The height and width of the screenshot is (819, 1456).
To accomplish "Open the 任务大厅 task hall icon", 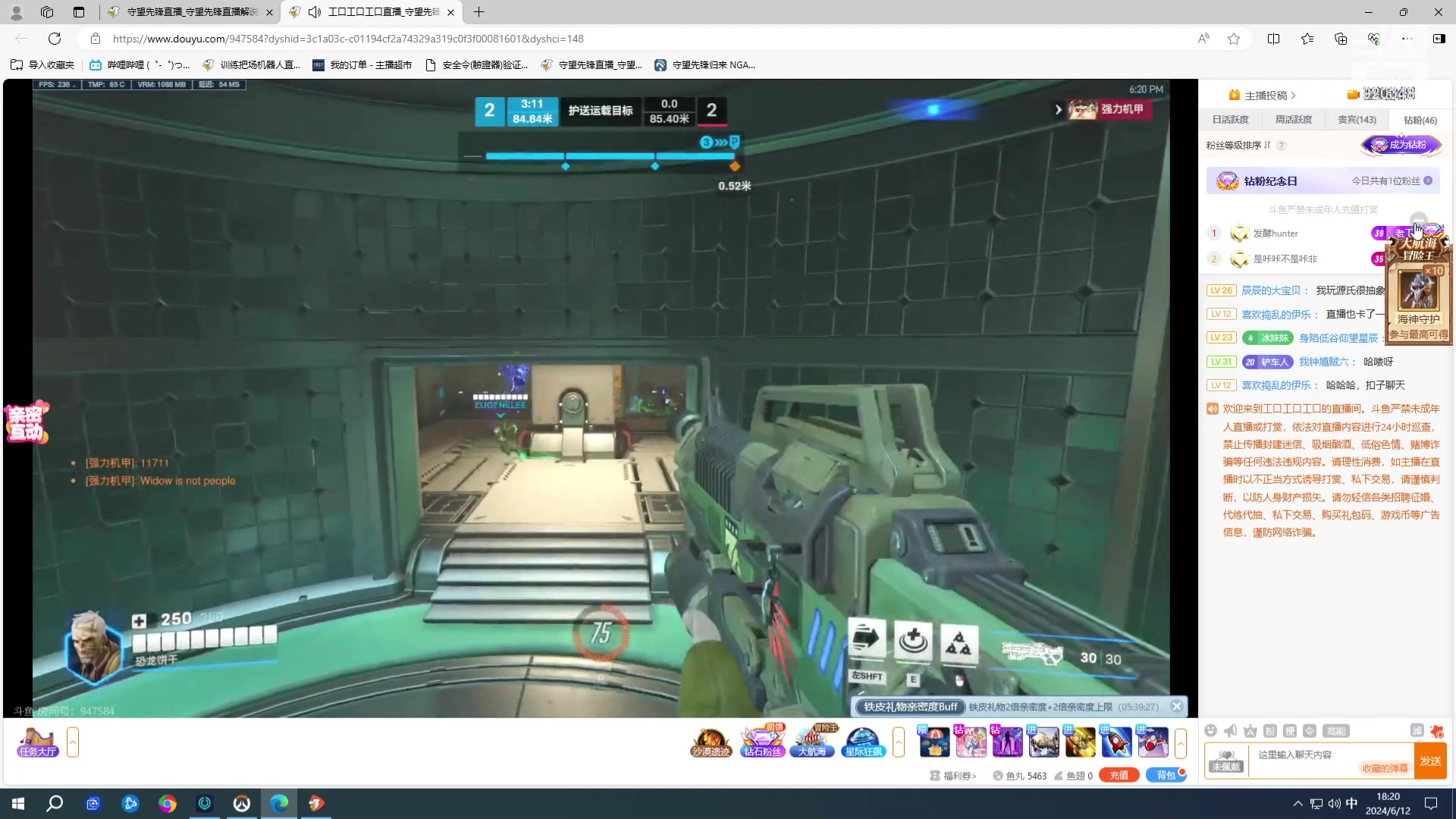I will pos(37,742).
